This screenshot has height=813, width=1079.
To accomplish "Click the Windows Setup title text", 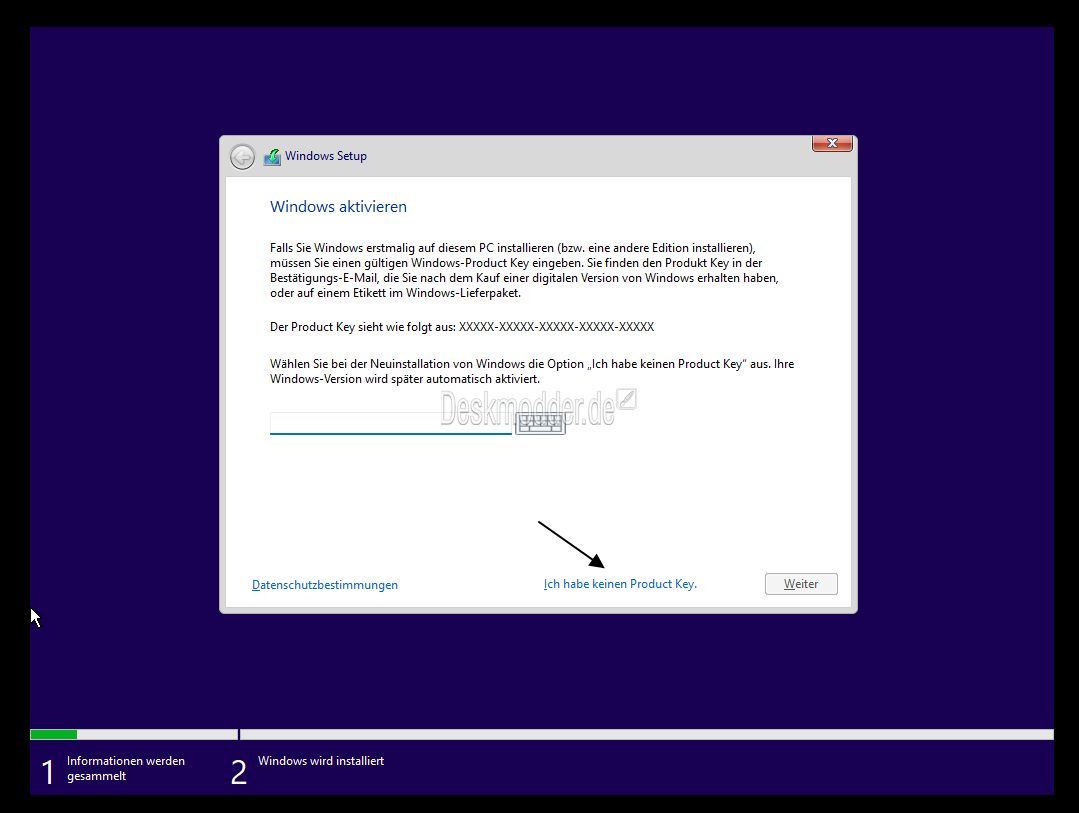I will click(x=326, y=156).
